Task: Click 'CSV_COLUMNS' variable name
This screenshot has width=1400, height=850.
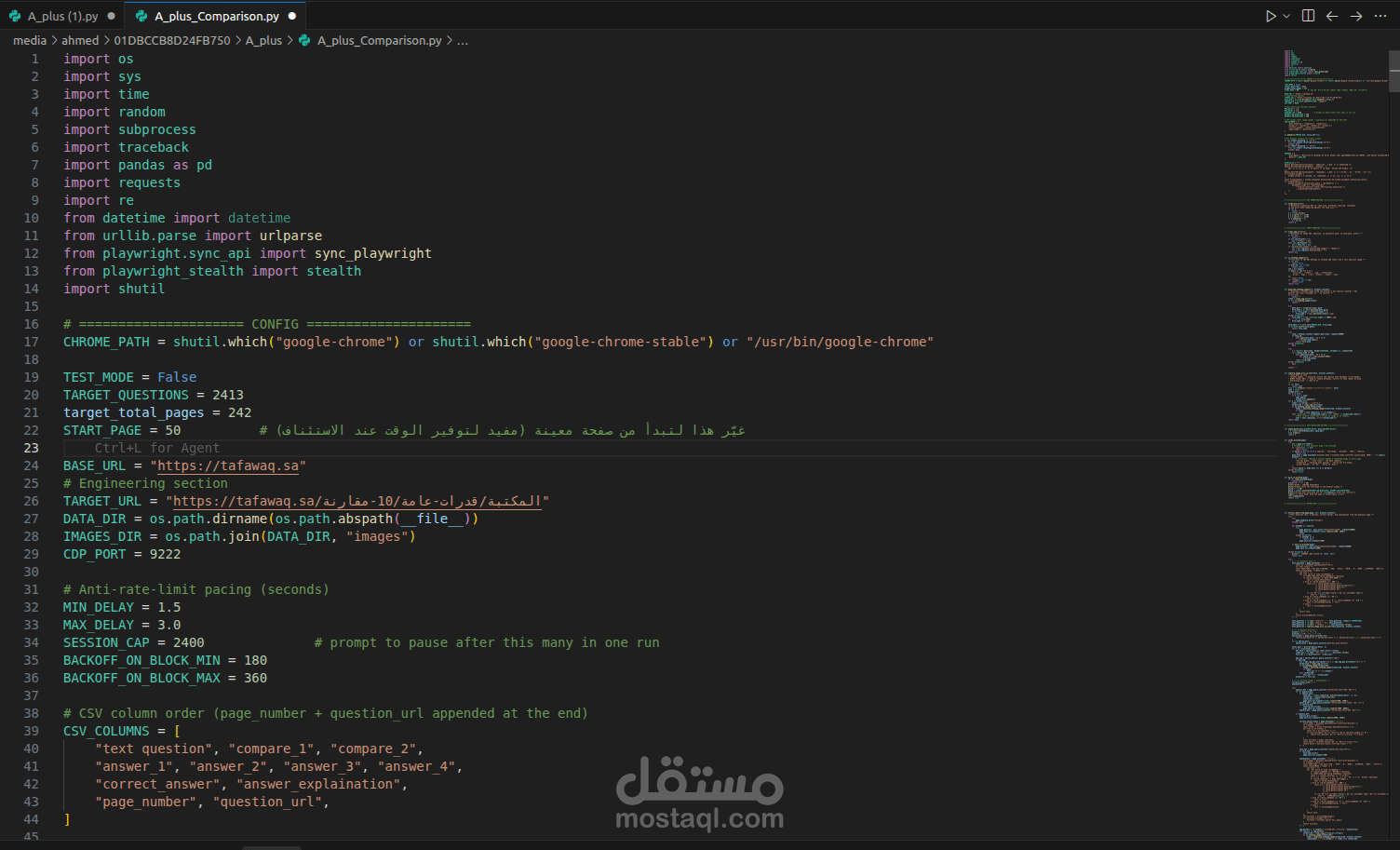Action: 106,731
